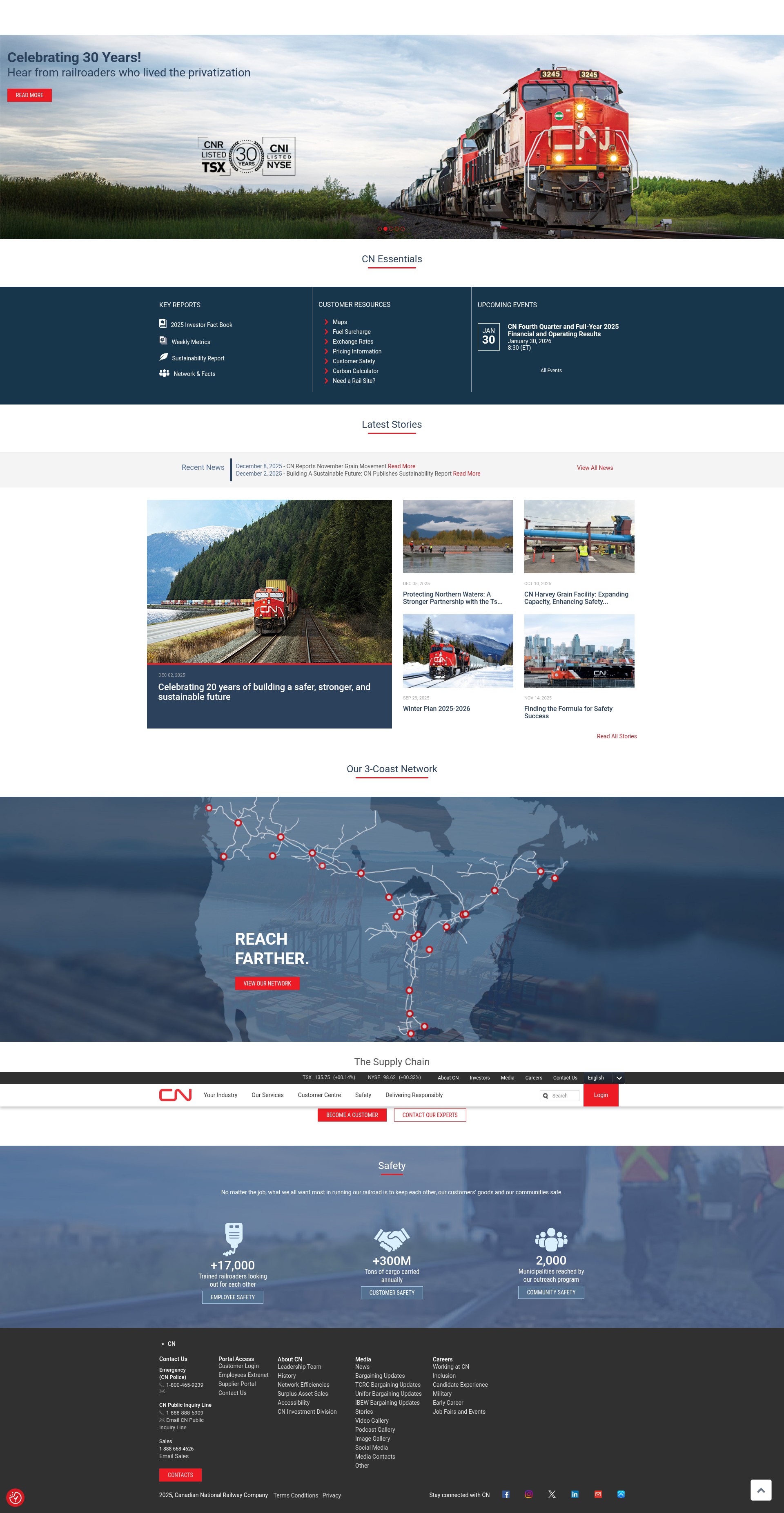The image size is (784, 1513).
Task: Click inside the Search input field
Action: [x=559, y=1095]
